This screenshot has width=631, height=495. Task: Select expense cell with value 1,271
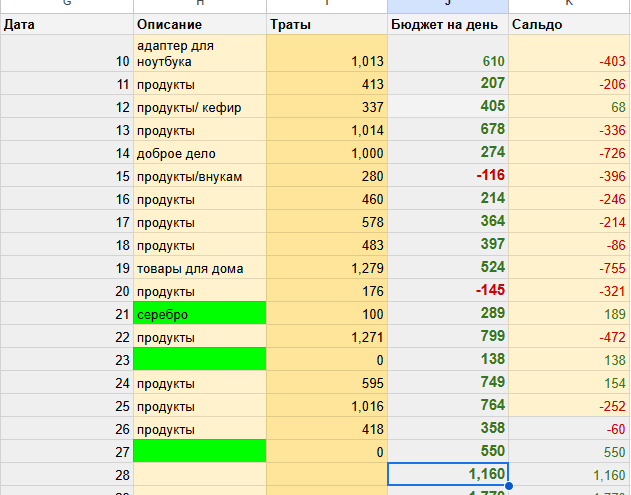point(327,336)
